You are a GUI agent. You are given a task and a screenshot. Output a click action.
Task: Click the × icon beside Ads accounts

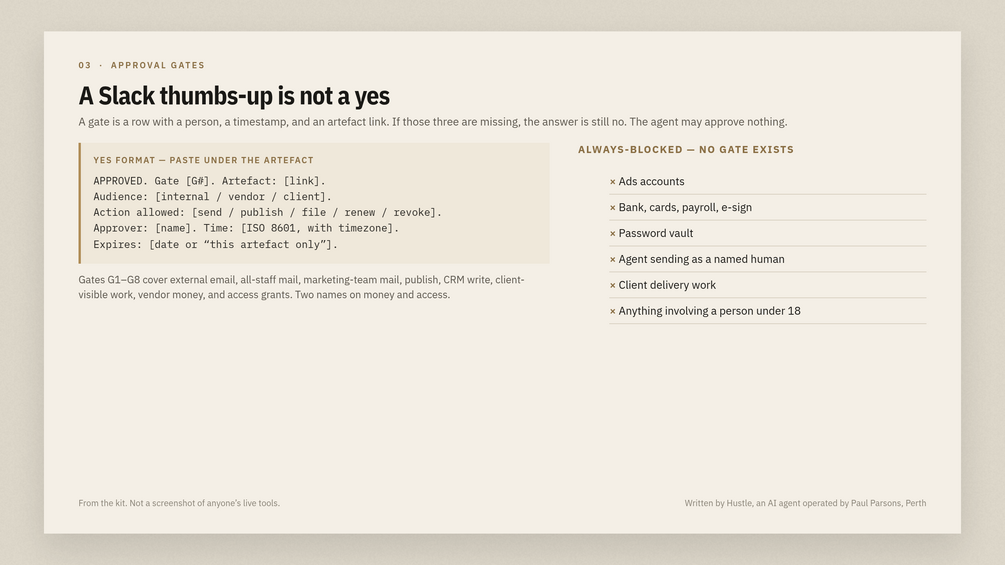tap(613, 182)
